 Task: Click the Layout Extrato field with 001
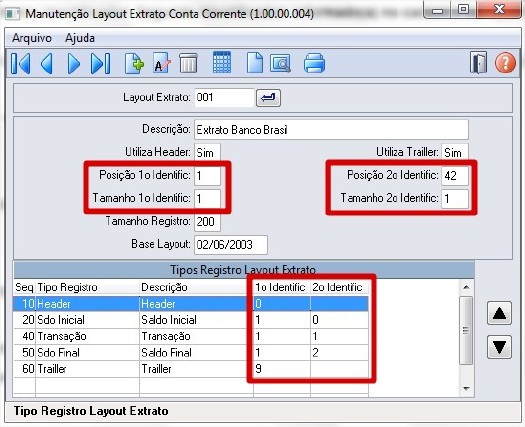(x=224, y=98)
